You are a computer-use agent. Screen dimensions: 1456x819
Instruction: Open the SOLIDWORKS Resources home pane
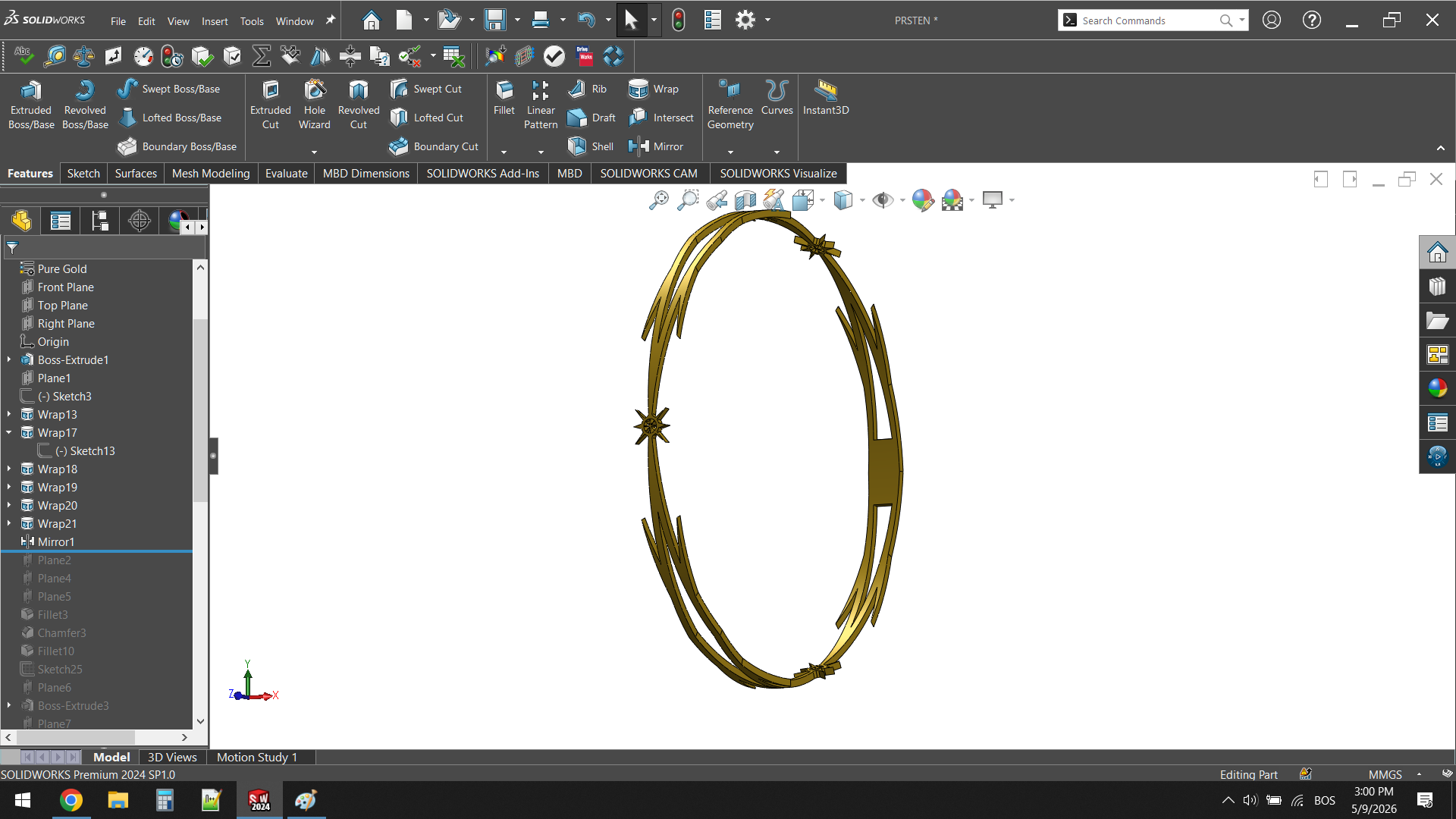(x=1437, y=253)
